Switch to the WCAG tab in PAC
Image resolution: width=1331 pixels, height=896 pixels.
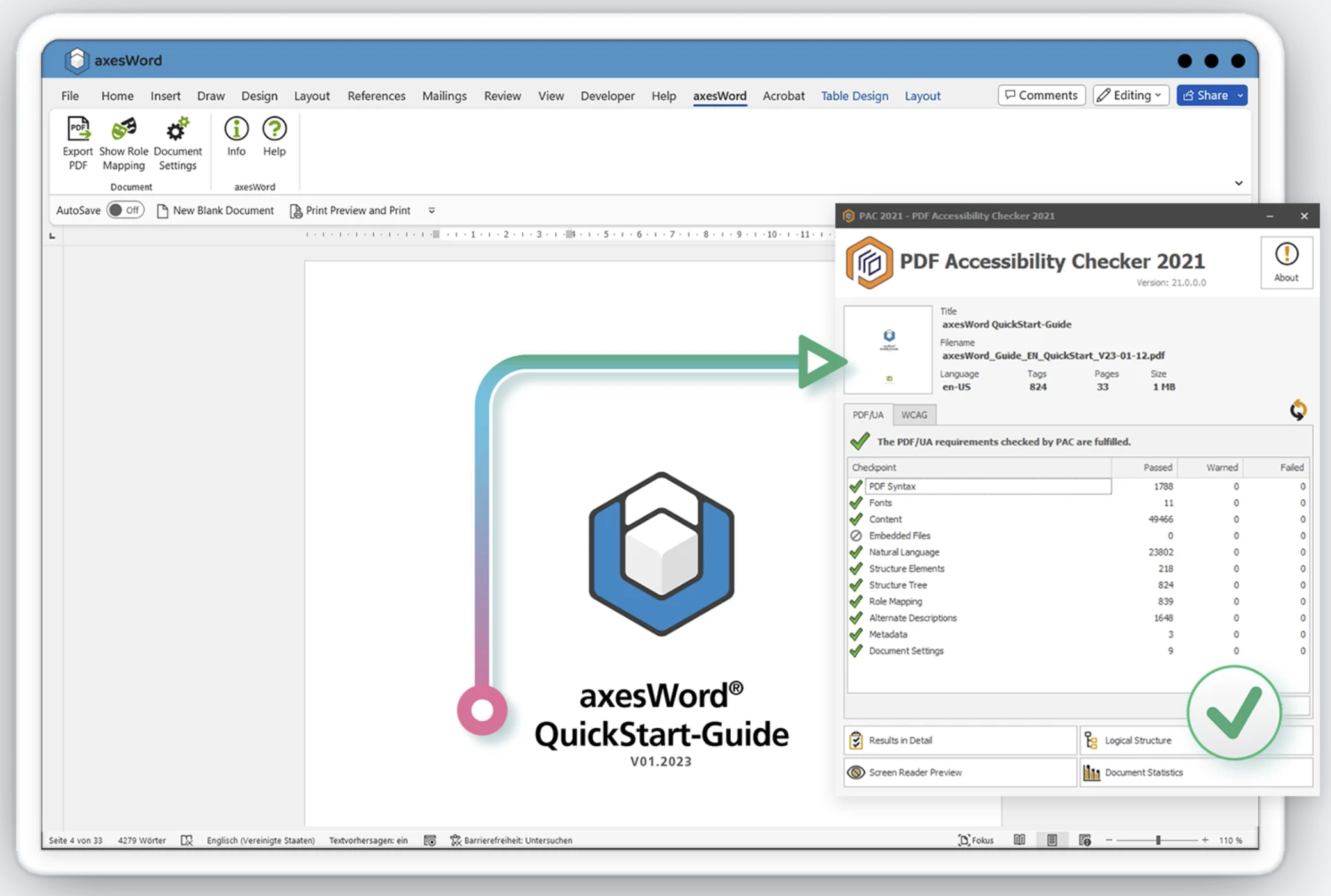(914, 415)
